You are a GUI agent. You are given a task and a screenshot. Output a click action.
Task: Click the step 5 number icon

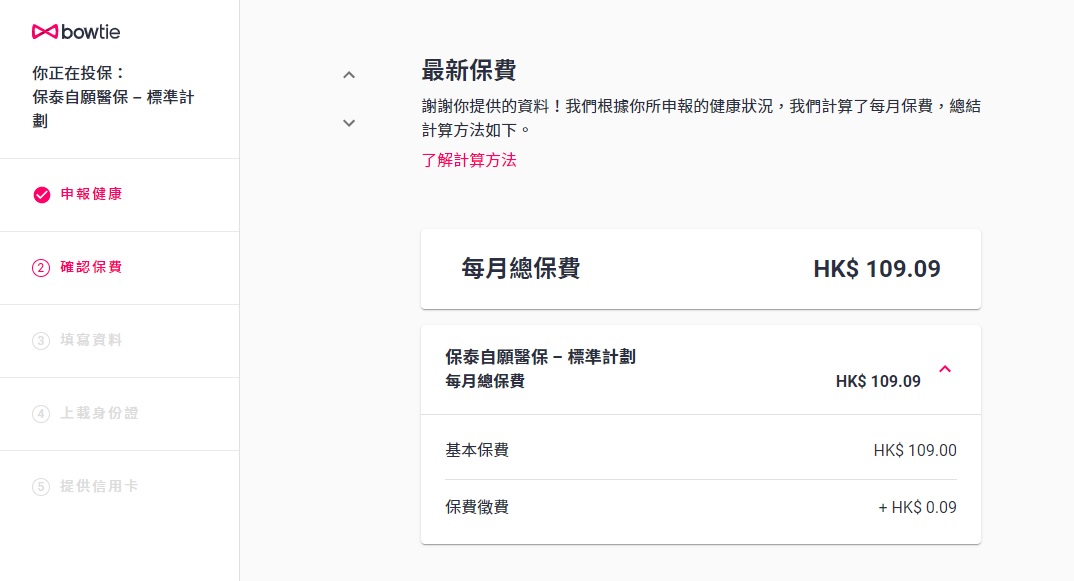(41, 487)
